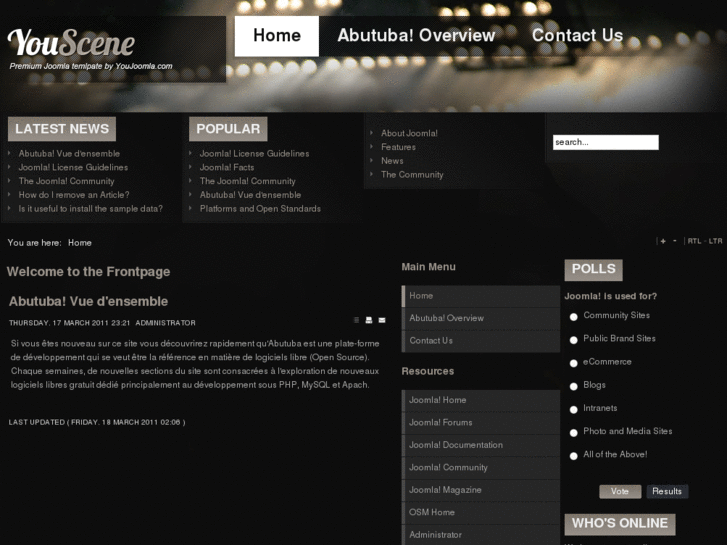Open article title Abutuba! Vue d'ensemble
This screenshot has height=545, width=727.
89,301
